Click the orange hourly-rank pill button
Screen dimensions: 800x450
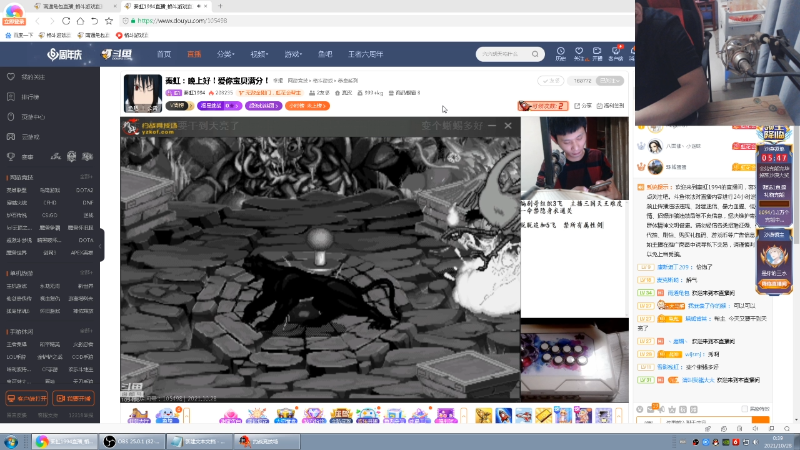(x=307, y=106)
